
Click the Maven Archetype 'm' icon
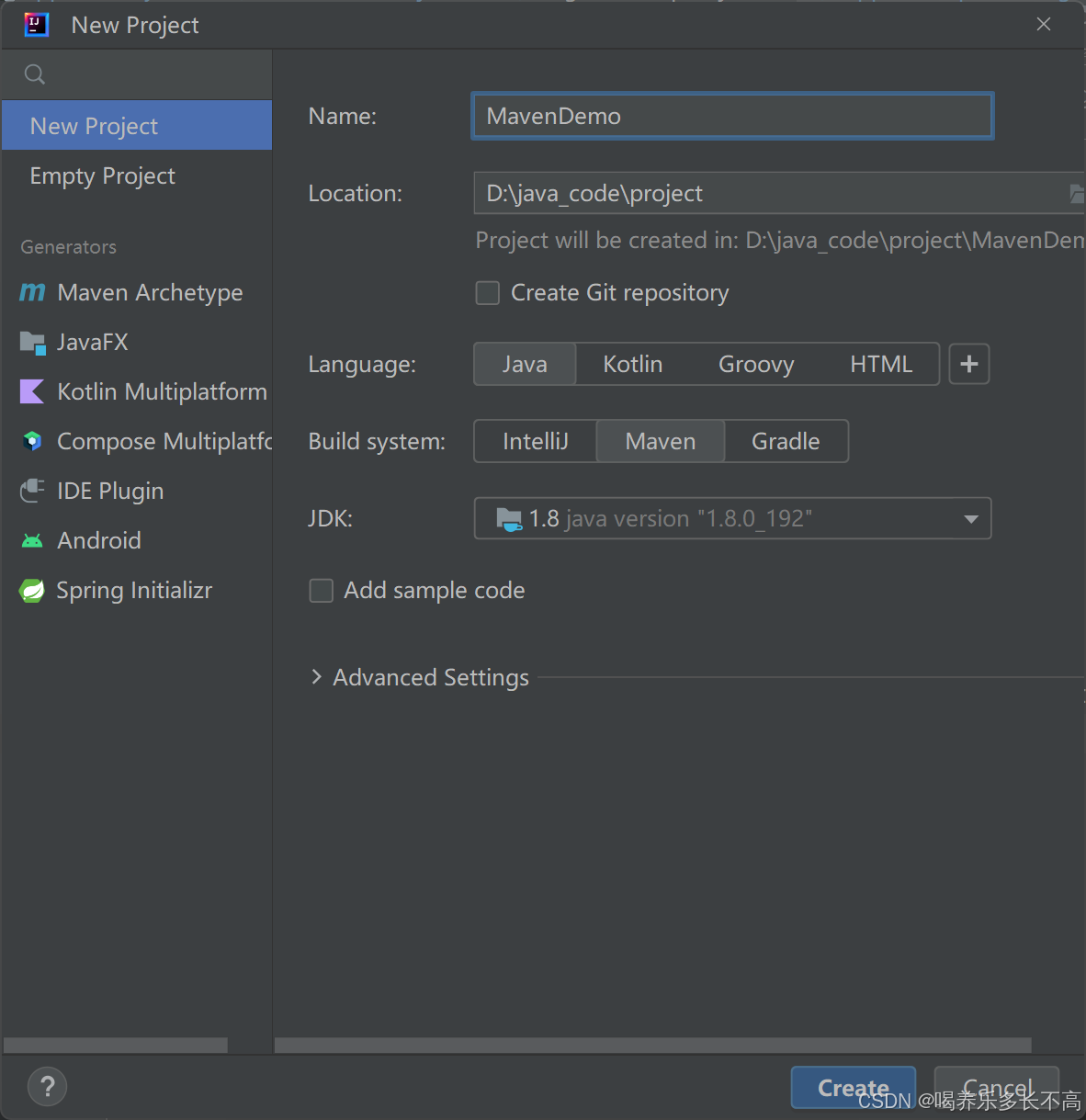click(x=32, y=292)
